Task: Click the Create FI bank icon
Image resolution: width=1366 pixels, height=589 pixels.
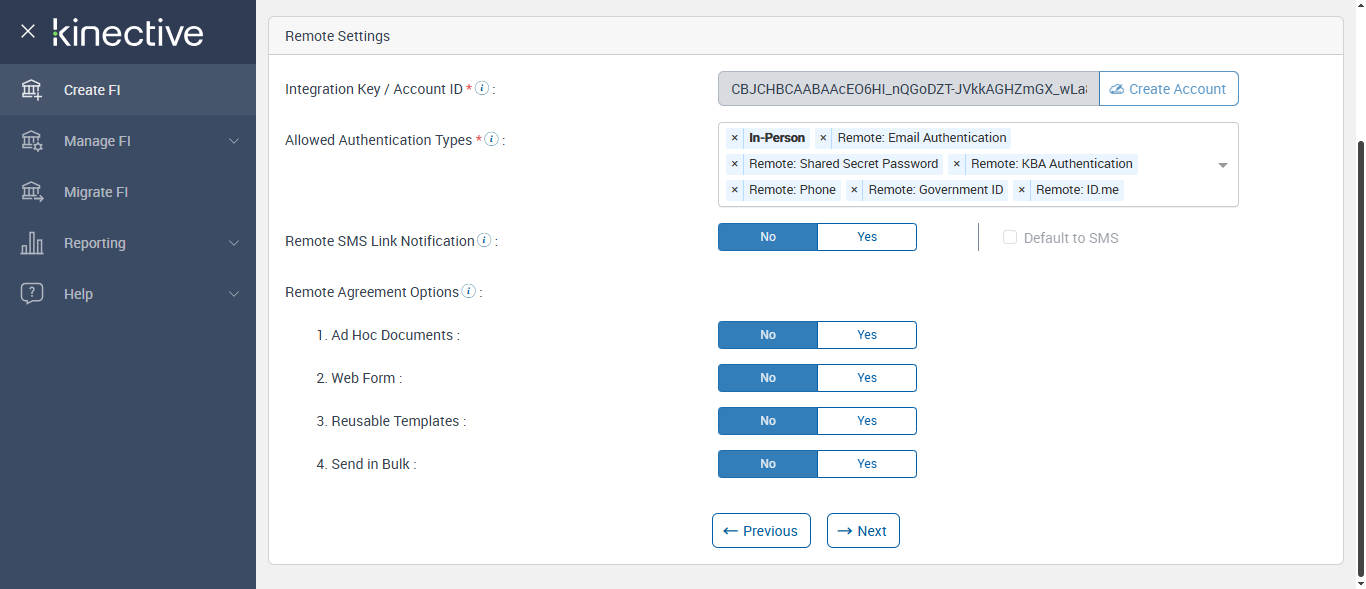Action: (32, 90)
